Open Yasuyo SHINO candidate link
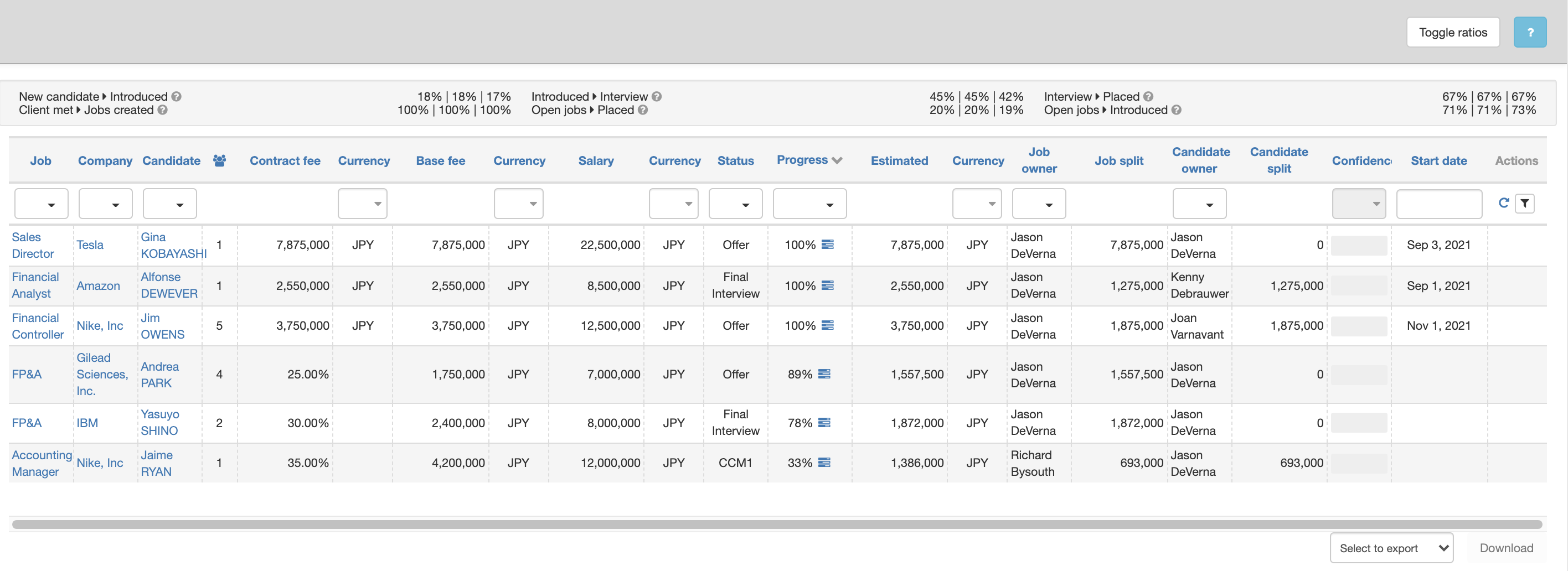This screenshot has height=571, width=1568. (159, 422)
